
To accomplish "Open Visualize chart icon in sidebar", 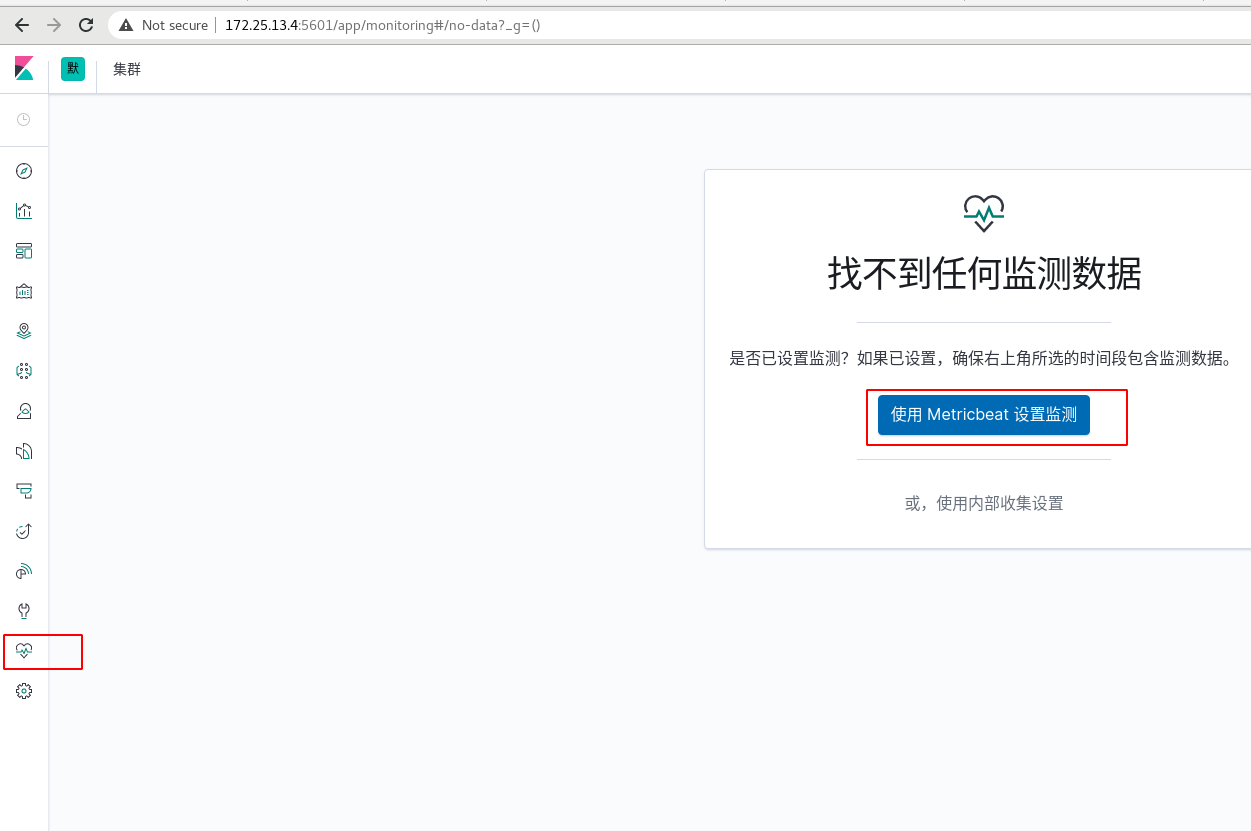I will (24, 211).
